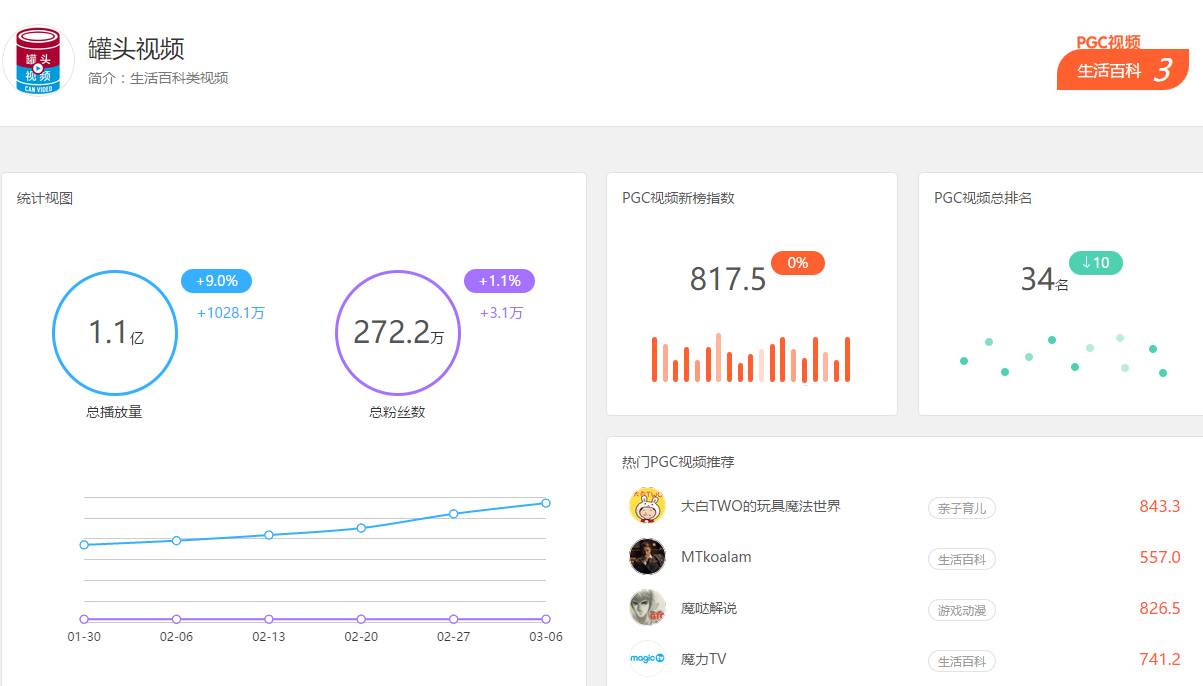The width and height of the screenshot is (1203, 686).
Task: Click the 02-27 data point on blue line
Action: pyautogui.click(x=453, y=514)
